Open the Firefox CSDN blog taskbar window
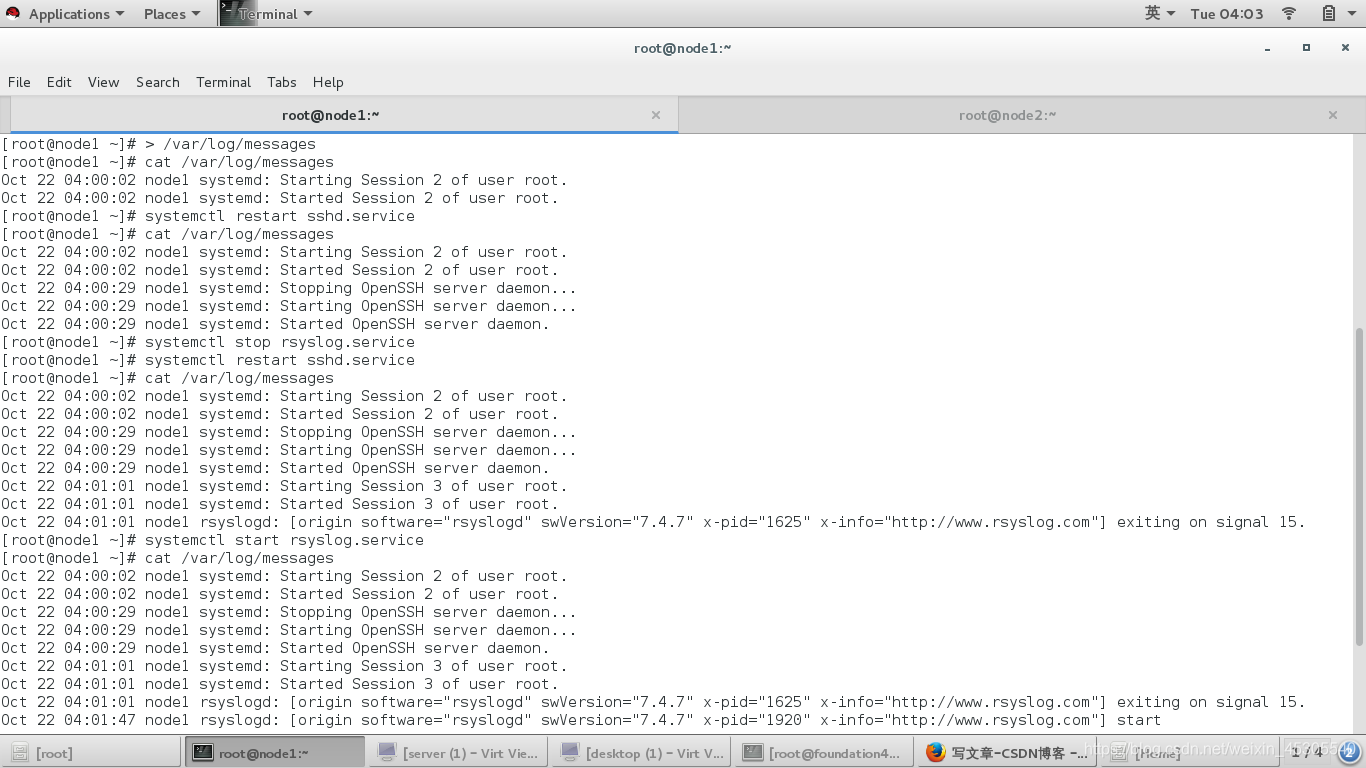 click(x=1008, y=753)
